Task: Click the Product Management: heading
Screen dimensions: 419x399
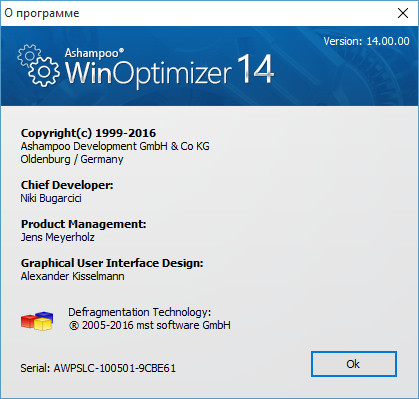Action: (83, 224)
